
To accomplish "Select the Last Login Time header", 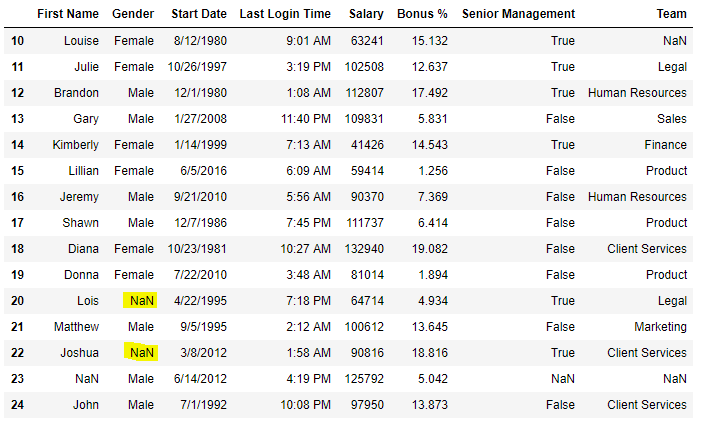I will click(x=285, y=14).
